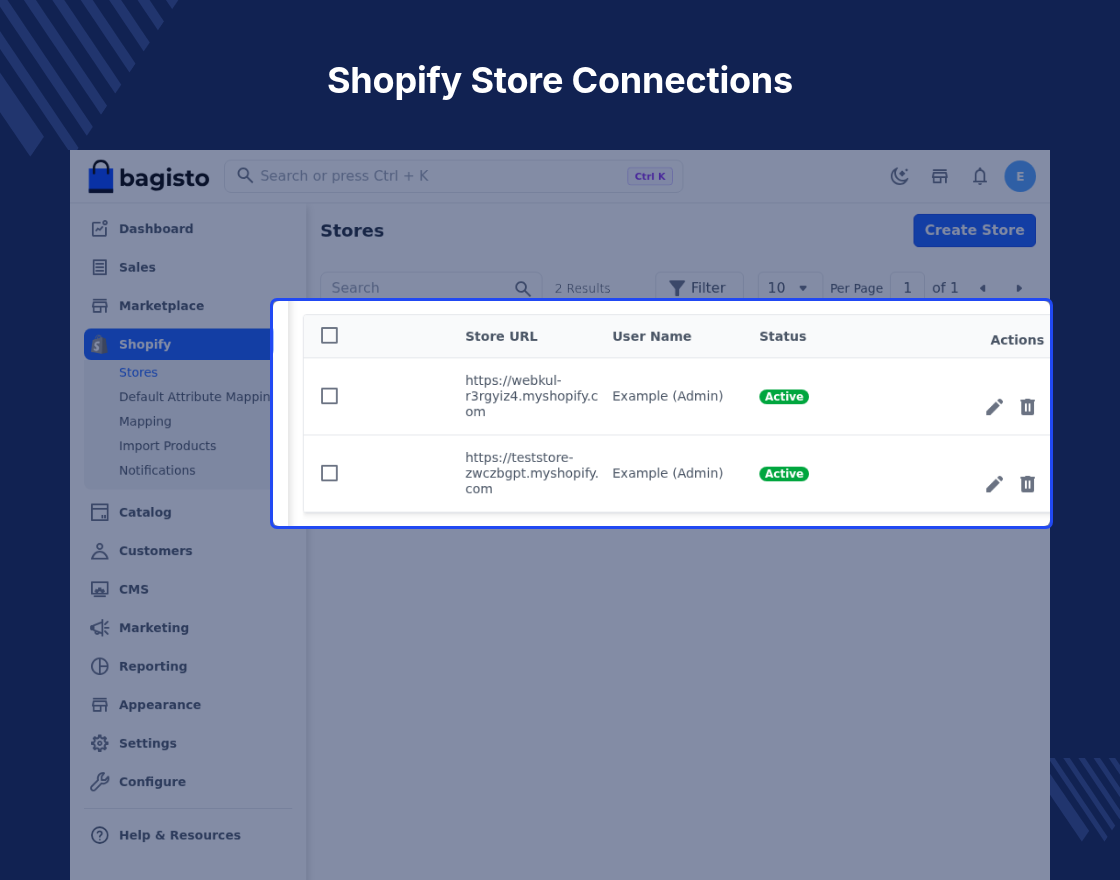Click the magnifier icon in table search
This screenshot has width=1120, height=880.
click(522, 288)
